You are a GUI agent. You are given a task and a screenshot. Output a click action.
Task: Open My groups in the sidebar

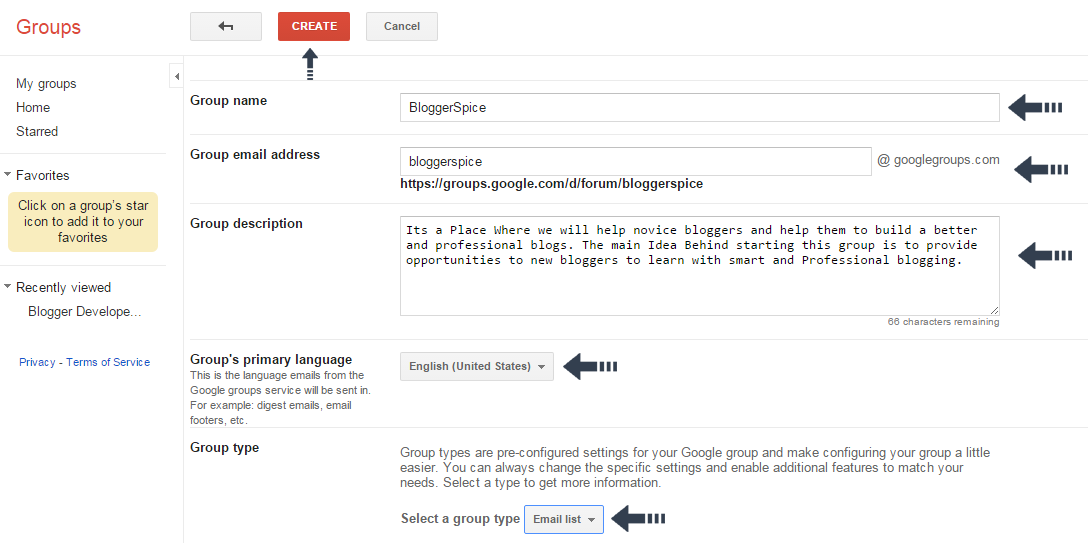(x=46, y=83)
